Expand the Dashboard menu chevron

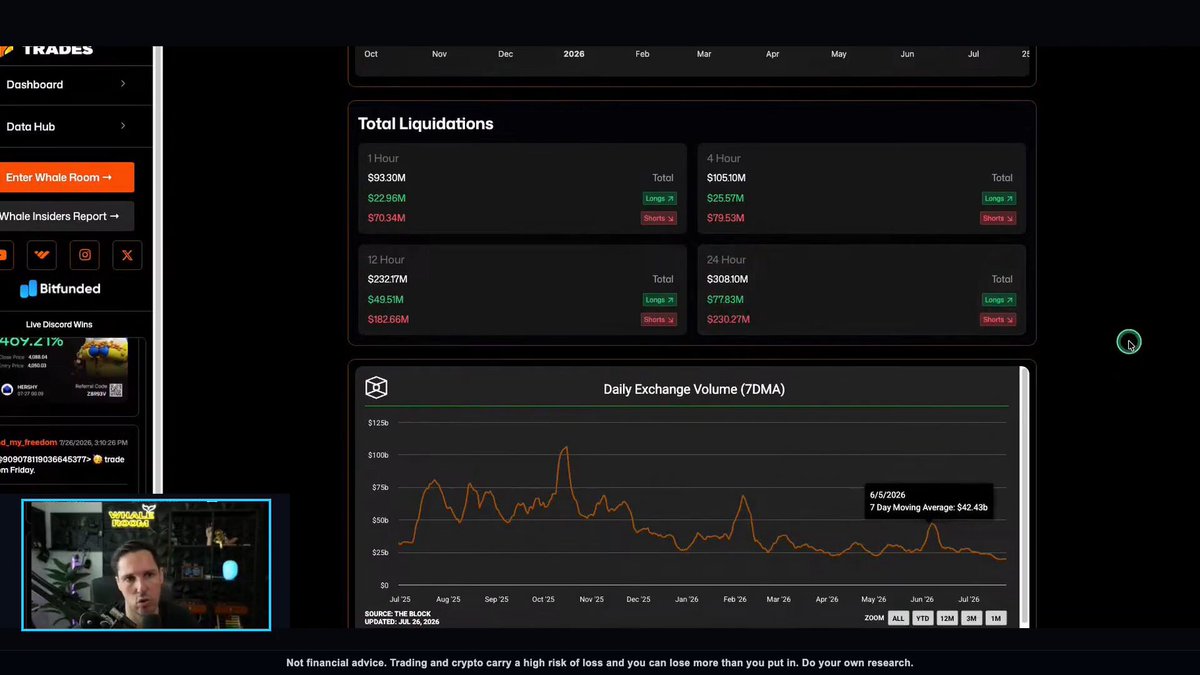click(x=123, y=84)
